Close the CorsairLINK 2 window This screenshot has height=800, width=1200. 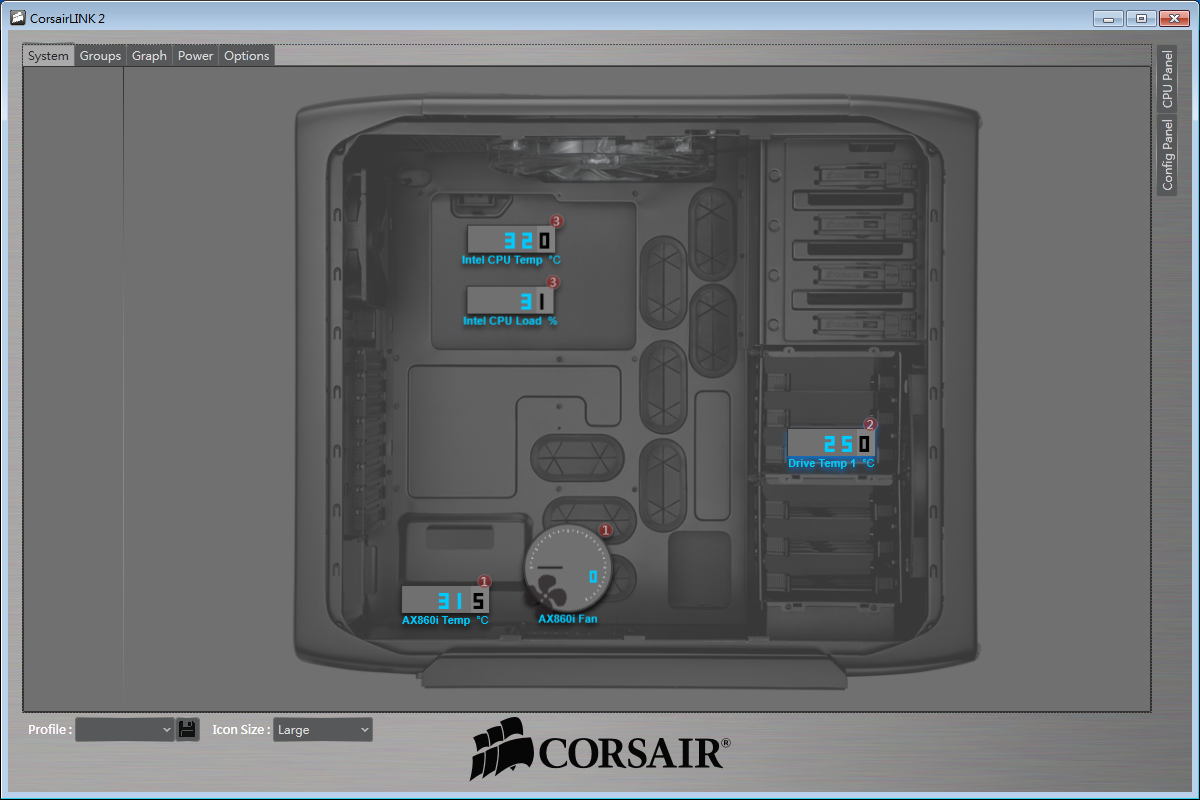coord(1173,18)
